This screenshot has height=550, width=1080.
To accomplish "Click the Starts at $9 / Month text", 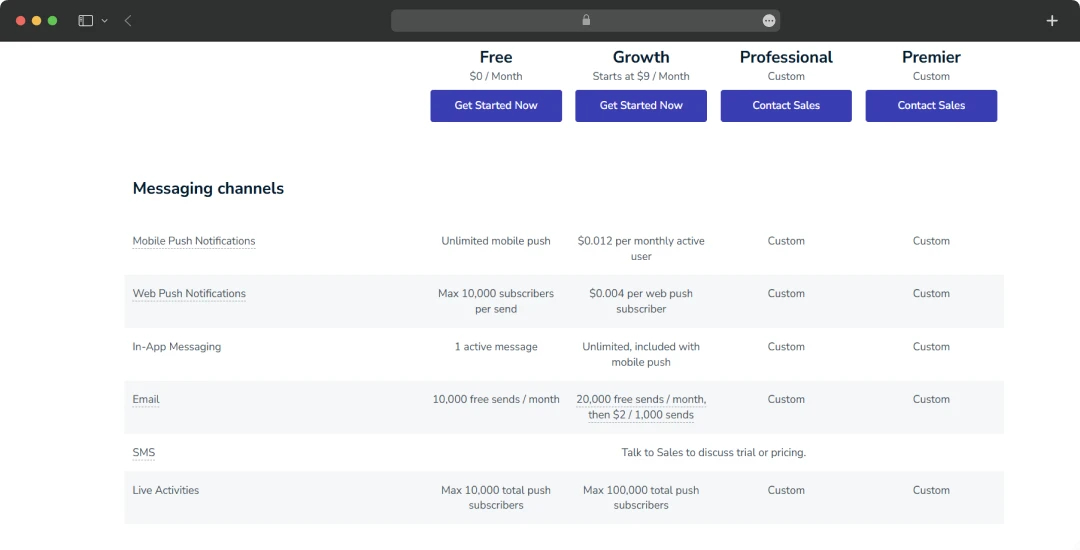I will [641, 76].
